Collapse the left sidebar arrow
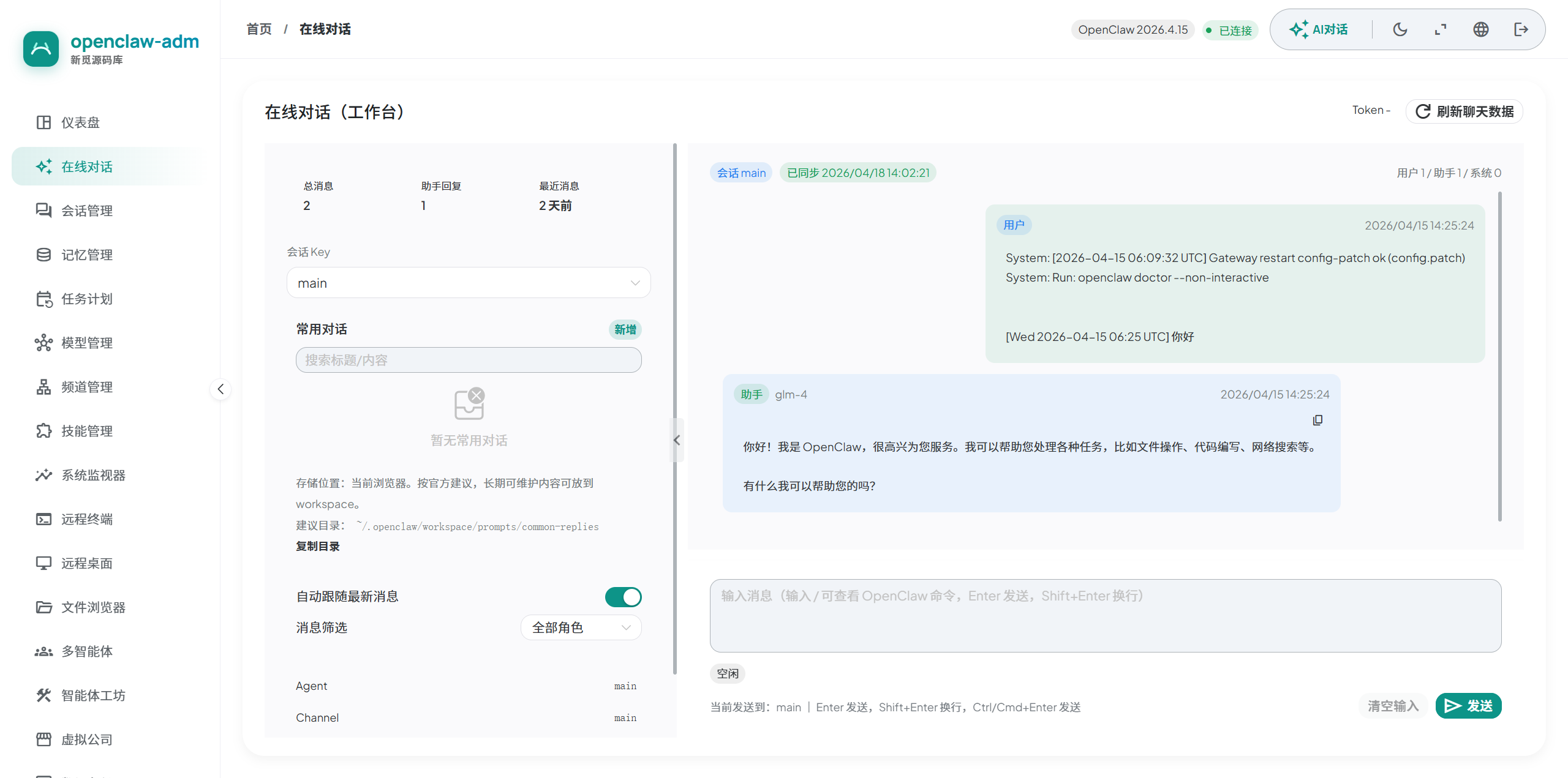Viewport: 1568px width, 778px height. [221, 389]
